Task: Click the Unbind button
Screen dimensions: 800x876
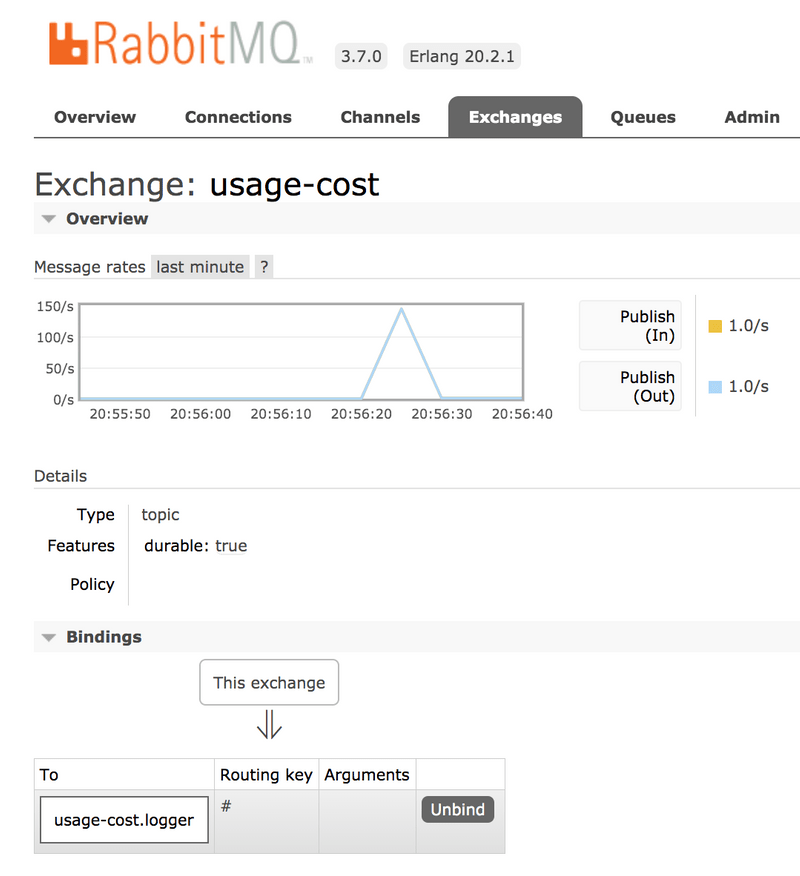Action: (x=457, y=809)
